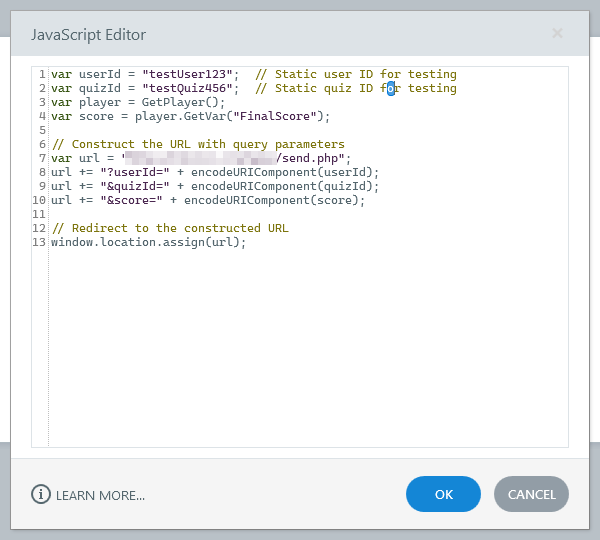
Task: Click the quizId variable declaration line
Action: point(140,88)
